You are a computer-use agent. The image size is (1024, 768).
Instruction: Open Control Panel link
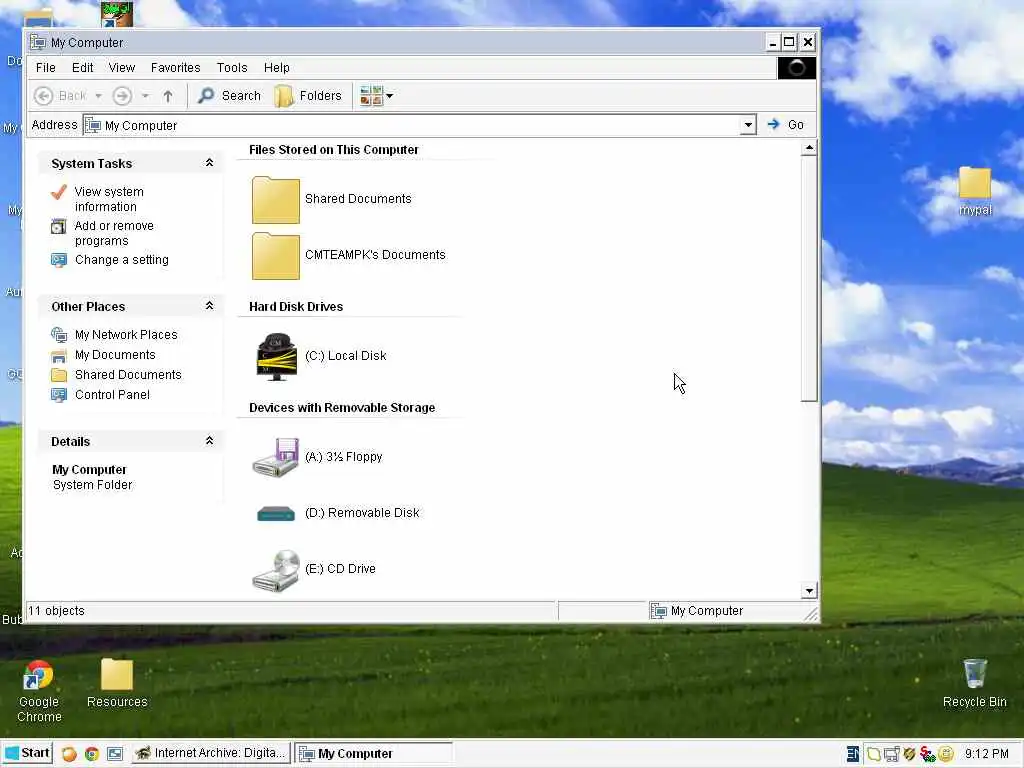[x=112, y=394]
